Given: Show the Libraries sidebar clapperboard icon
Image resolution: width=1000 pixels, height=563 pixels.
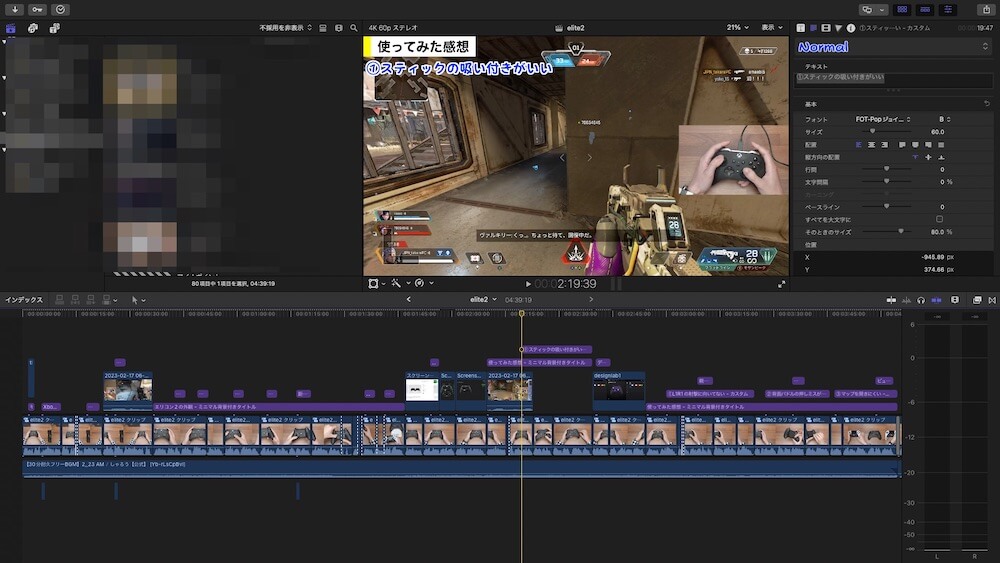Looking at the screenshot, I should coord(11,28).
